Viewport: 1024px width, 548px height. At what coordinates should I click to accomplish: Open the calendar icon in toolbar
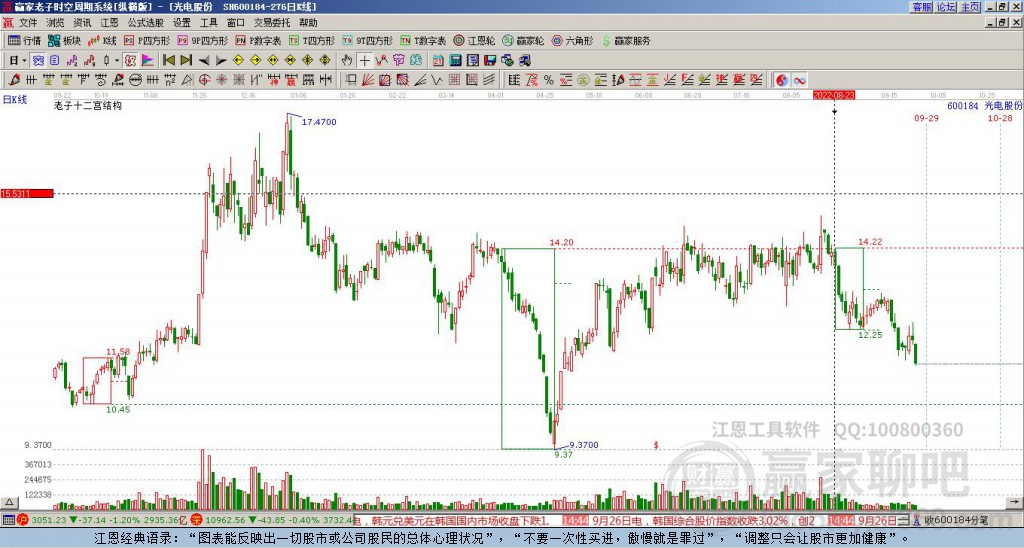click(x=438, y=60)
